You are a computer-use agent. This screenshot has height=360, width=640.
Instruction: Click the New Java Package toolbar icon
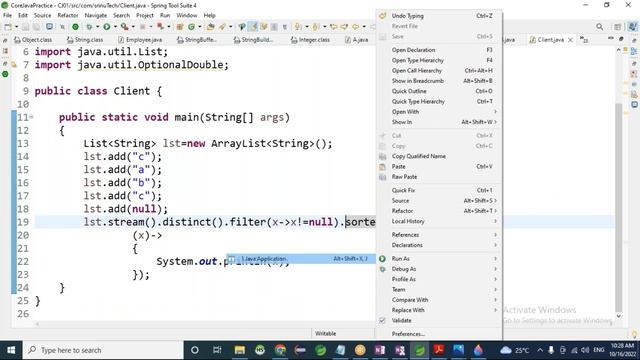(180, 27)
